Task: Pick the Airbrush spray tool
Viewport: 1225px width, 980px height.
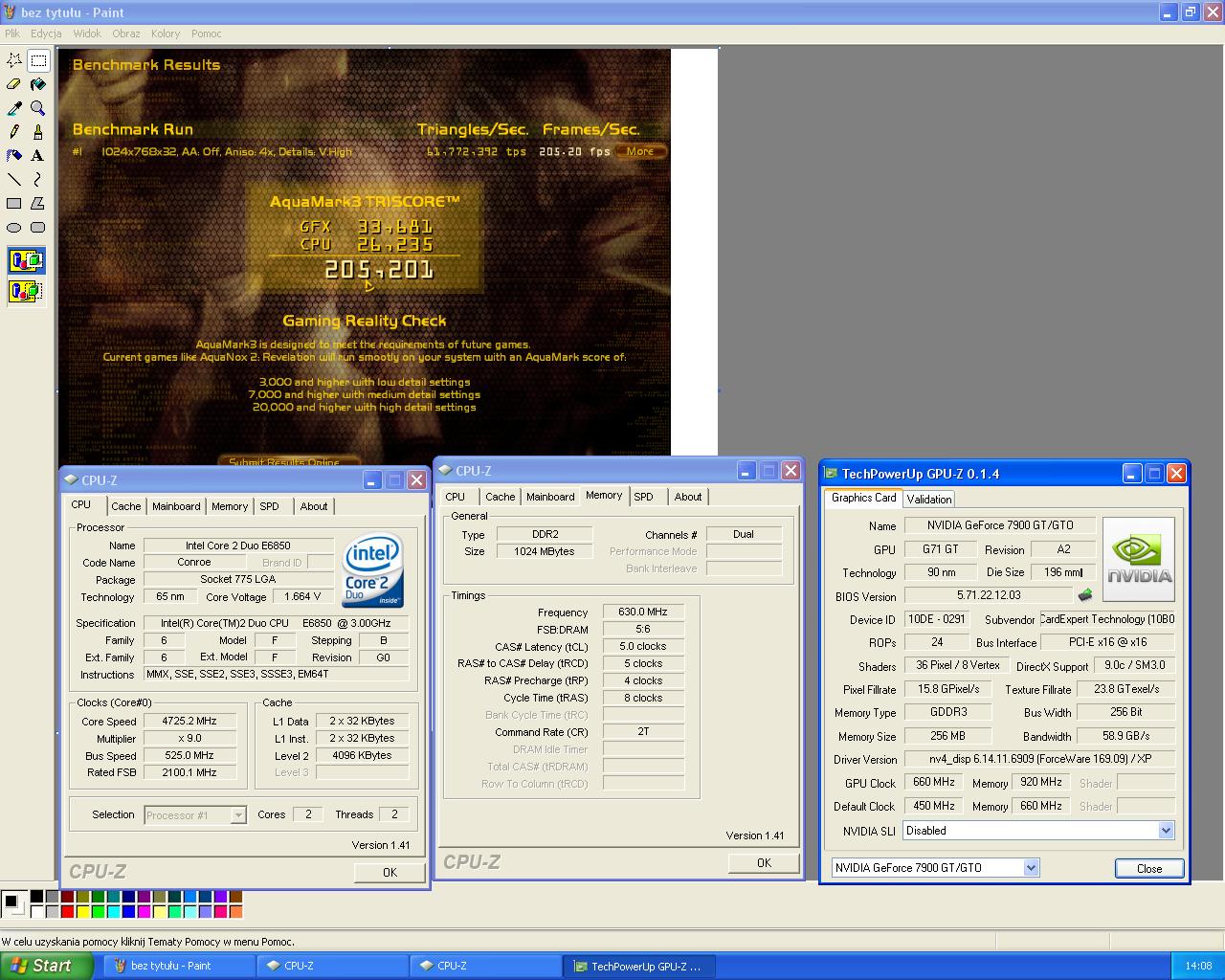Action: click(14, 155)
